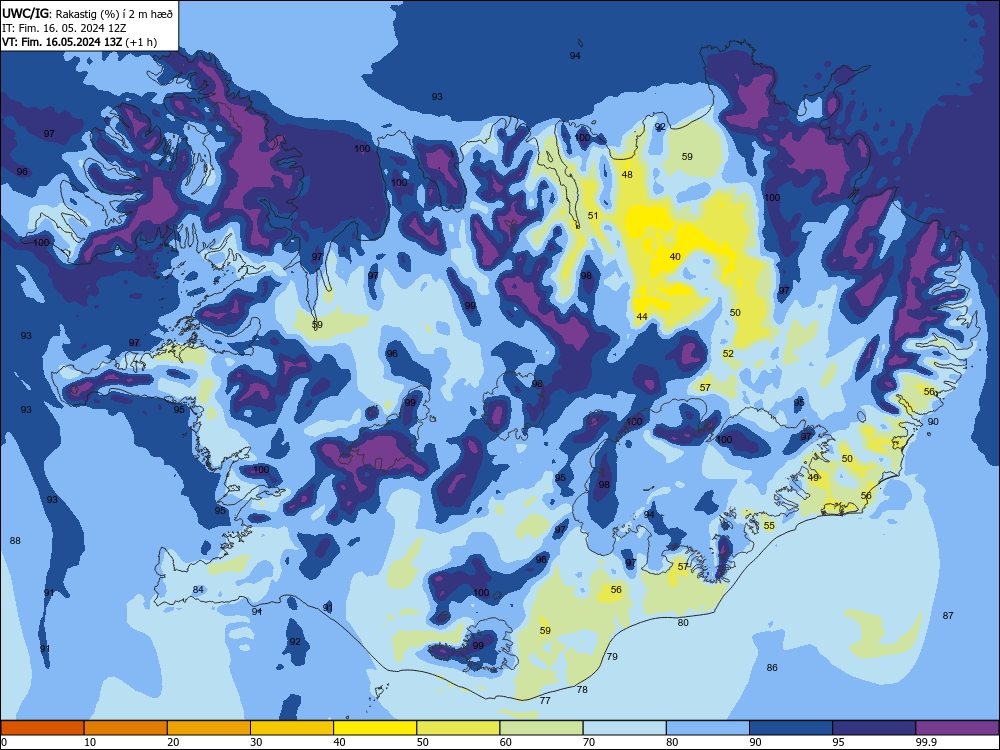Click the 10–20 orange legend swatch
The width and height of the screenshot is (1000, 750).
click(126, 728)
